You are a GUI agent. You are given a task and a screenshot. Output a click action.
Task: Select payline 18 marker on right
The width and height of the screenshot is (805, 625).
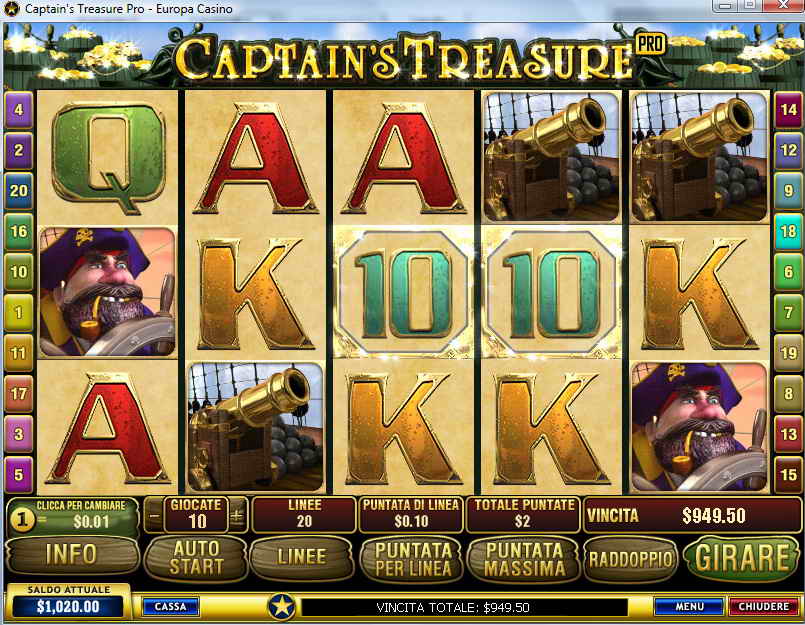788,231
